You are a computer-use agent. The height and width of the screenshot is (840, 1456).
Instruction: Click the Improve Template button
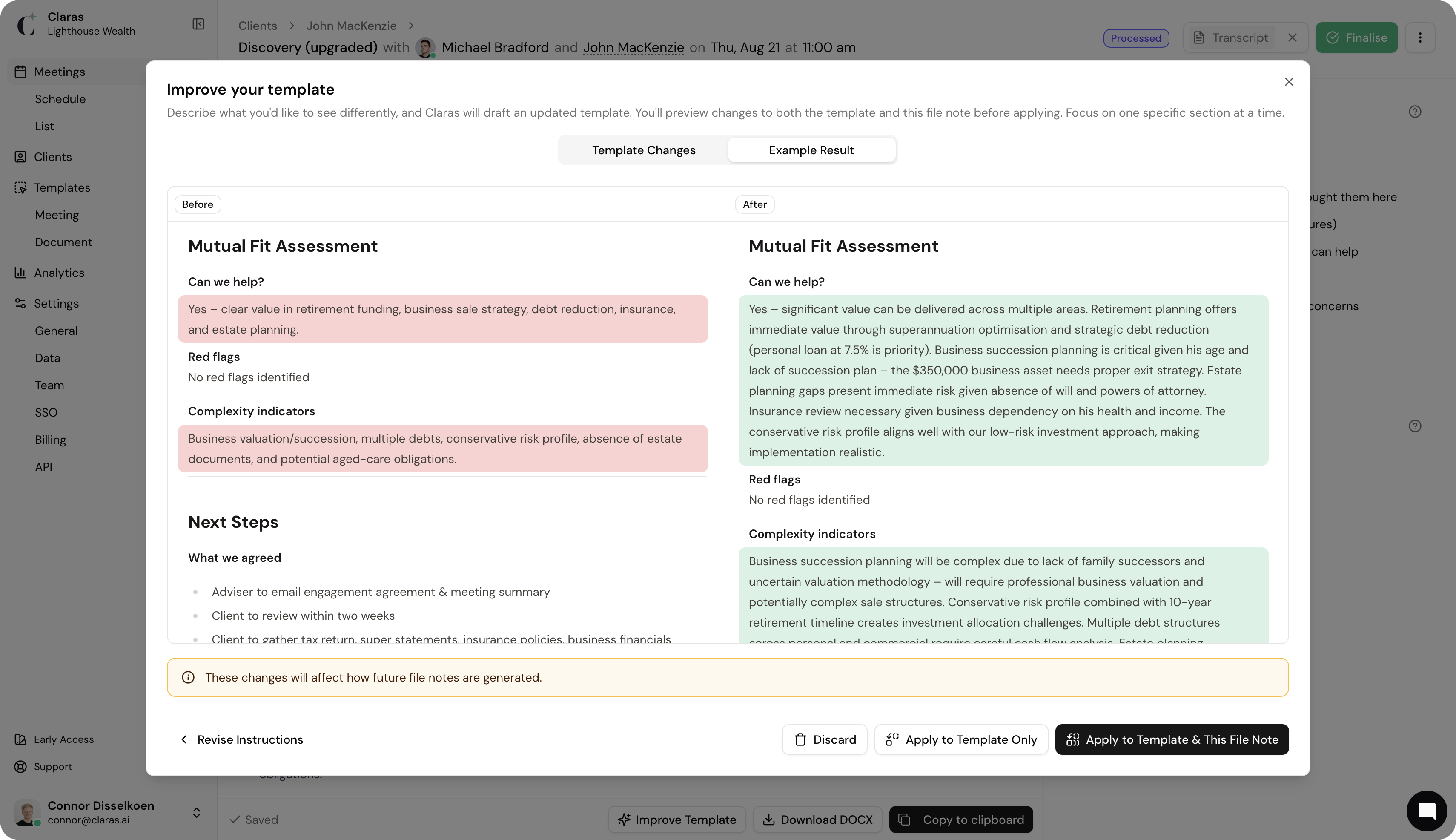[x=676, y=819]
